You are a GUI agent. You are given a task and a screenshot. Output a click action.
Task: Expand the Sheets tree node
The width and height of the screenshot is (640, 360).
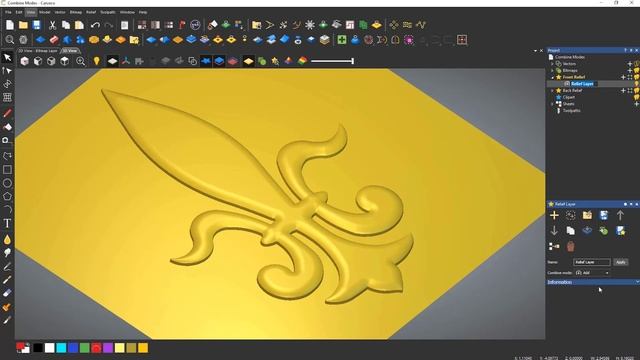click(x=552, y=104)
